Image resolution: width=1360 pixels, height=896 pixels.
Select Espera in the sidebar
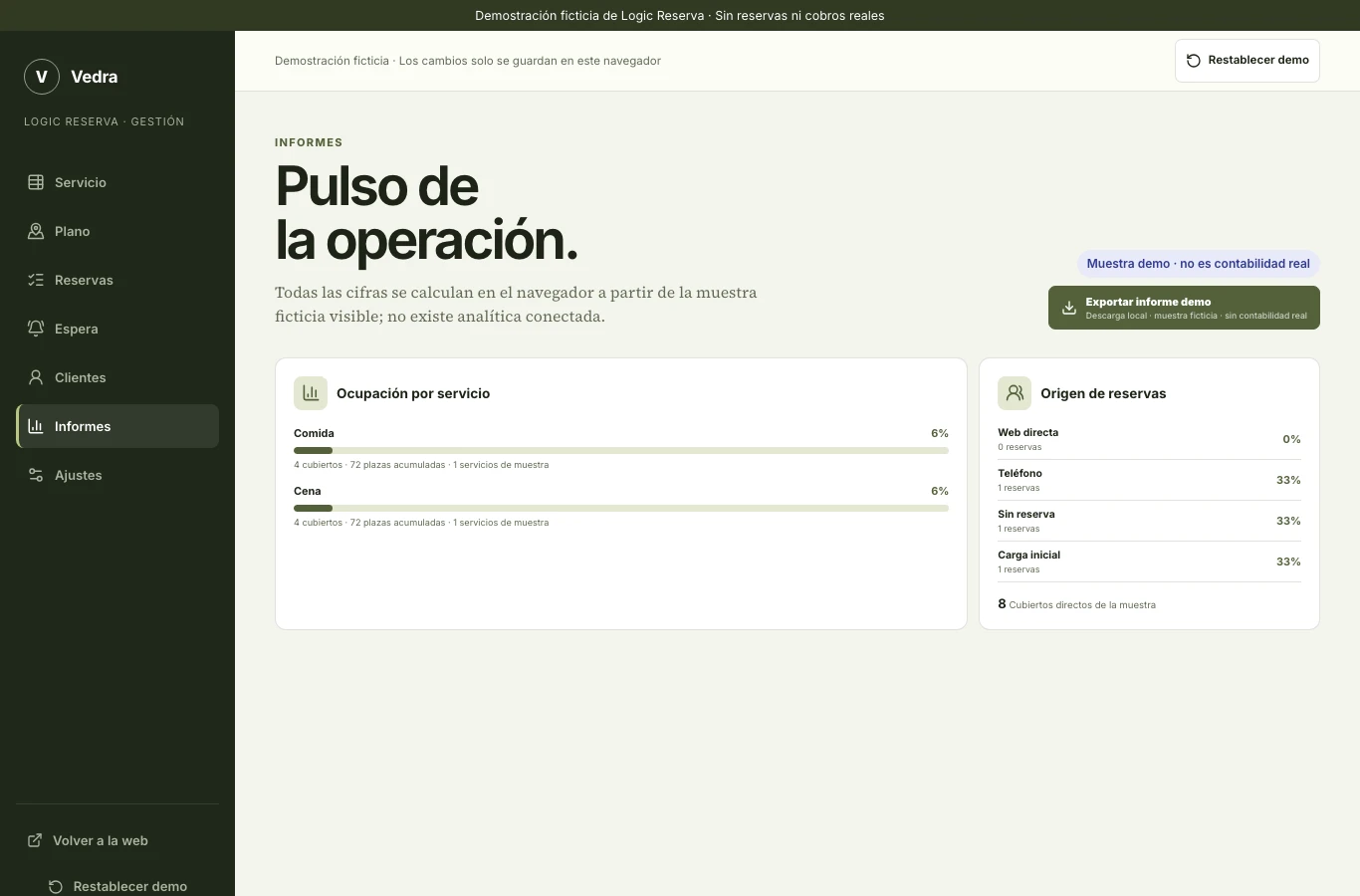[117, 329]
